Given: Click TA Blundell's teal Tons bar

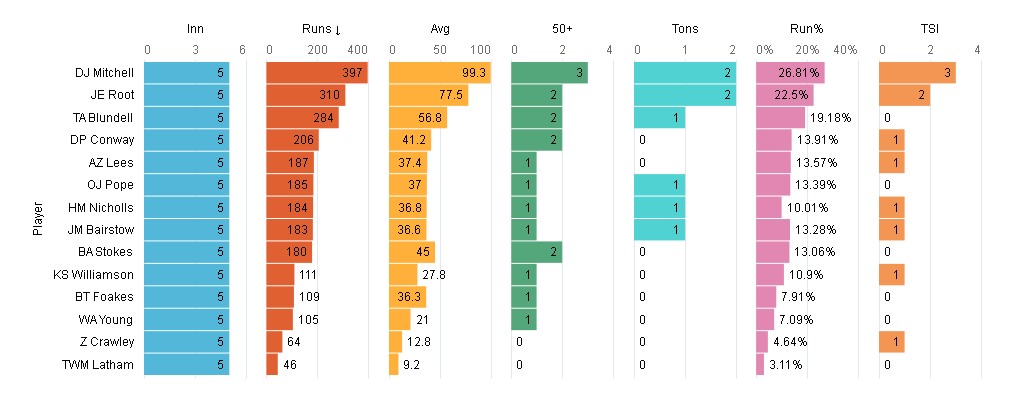Looking at the screenshot, I should (660, 118).
